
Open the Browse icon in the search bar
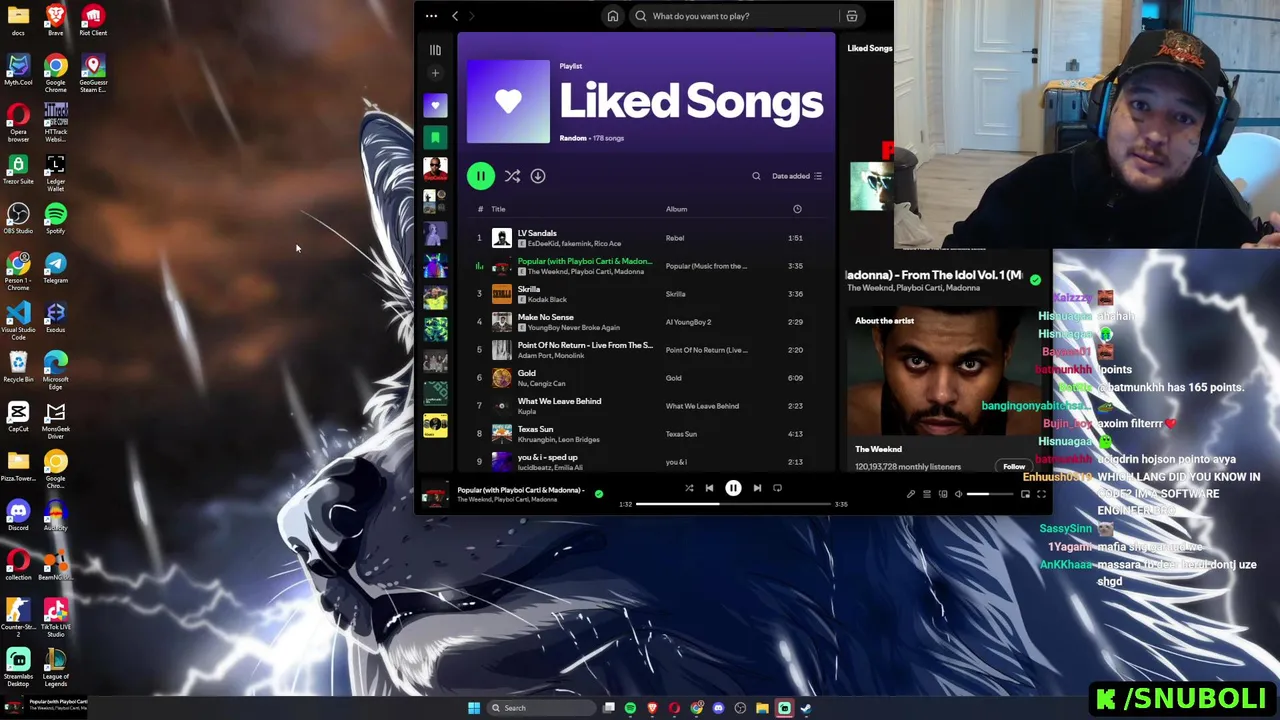click(852, 16)
